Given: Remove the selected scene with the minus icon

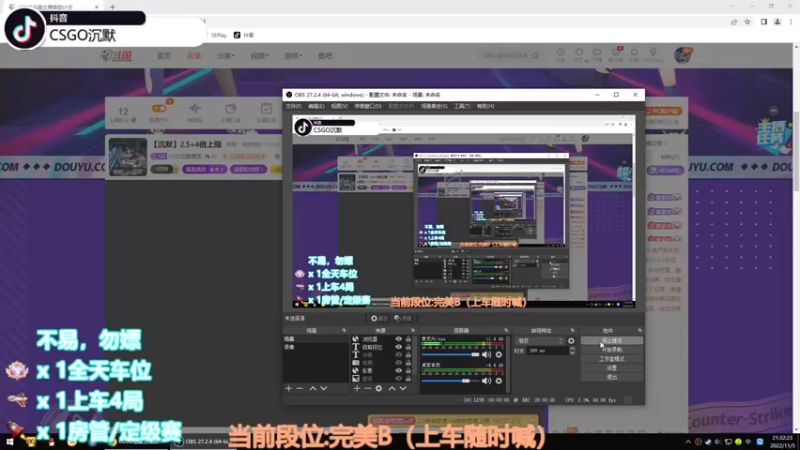Looking at the screenshot, I should tap(299, 389).
